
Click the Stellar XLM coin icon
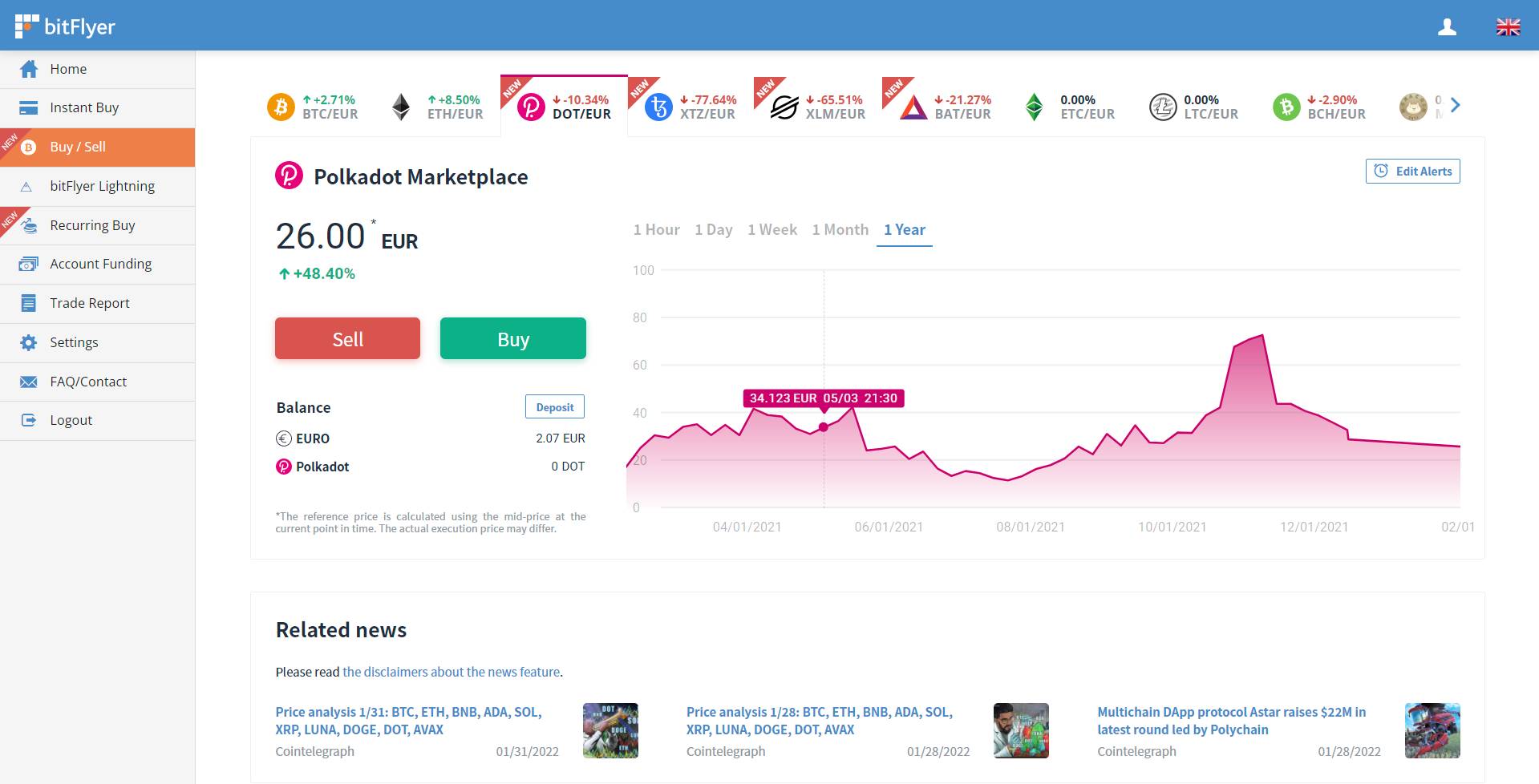point(784,107)
